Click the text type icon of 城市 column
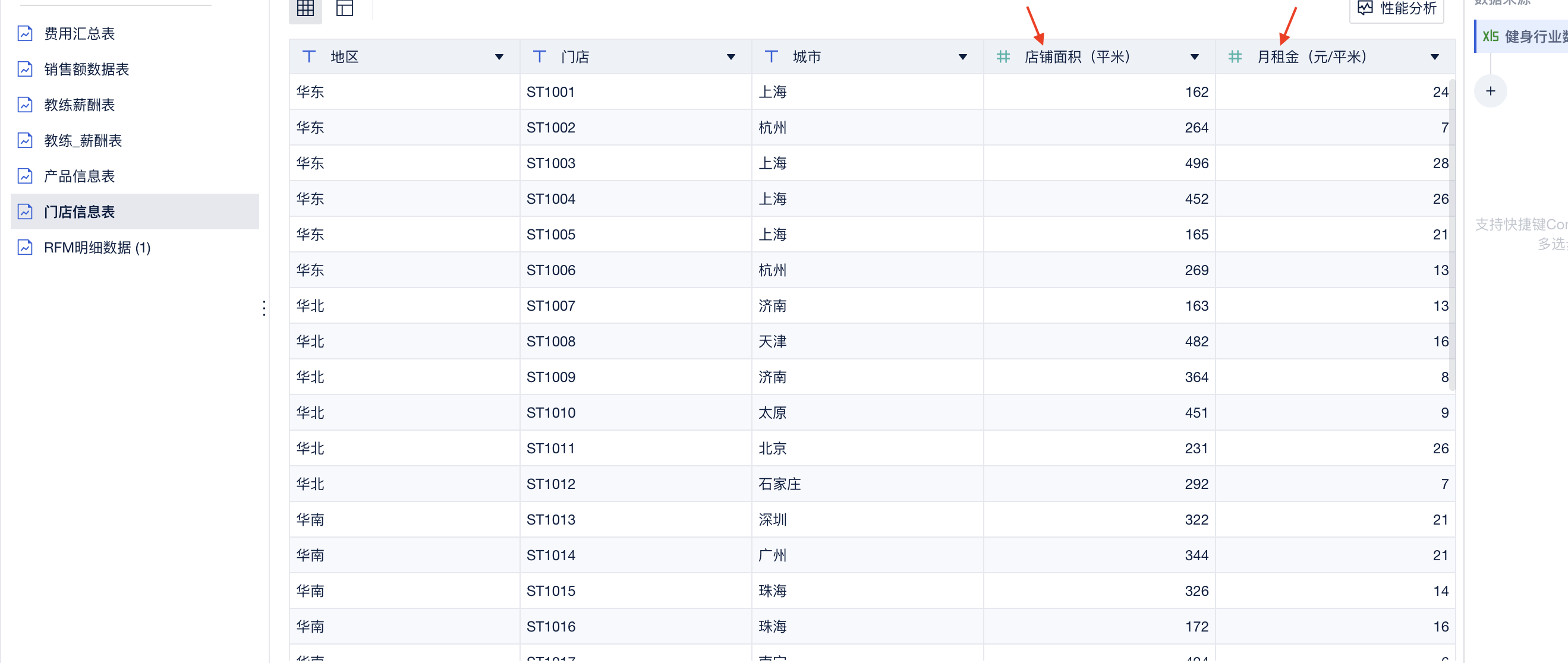Viewport: 1568px width, 663px height. 771,57
